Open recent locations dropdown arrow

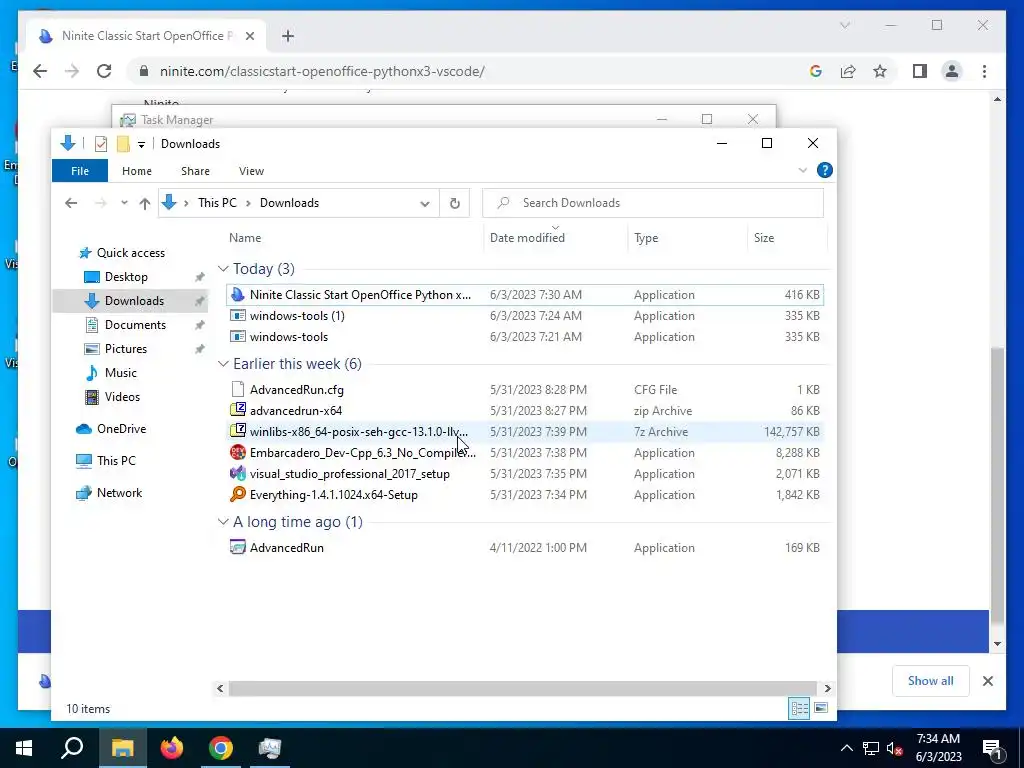124,203
